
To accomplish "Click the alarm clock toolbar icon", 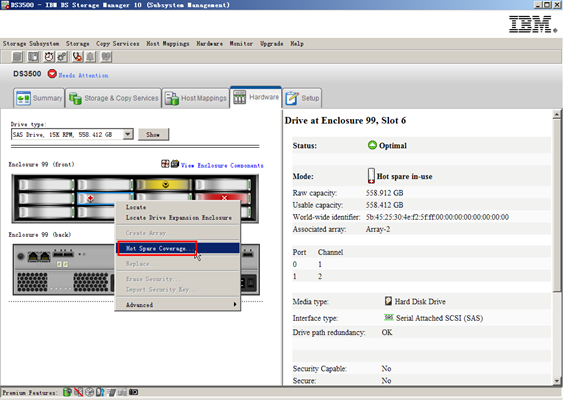I will pyautogui.click(x=49, y=57).
